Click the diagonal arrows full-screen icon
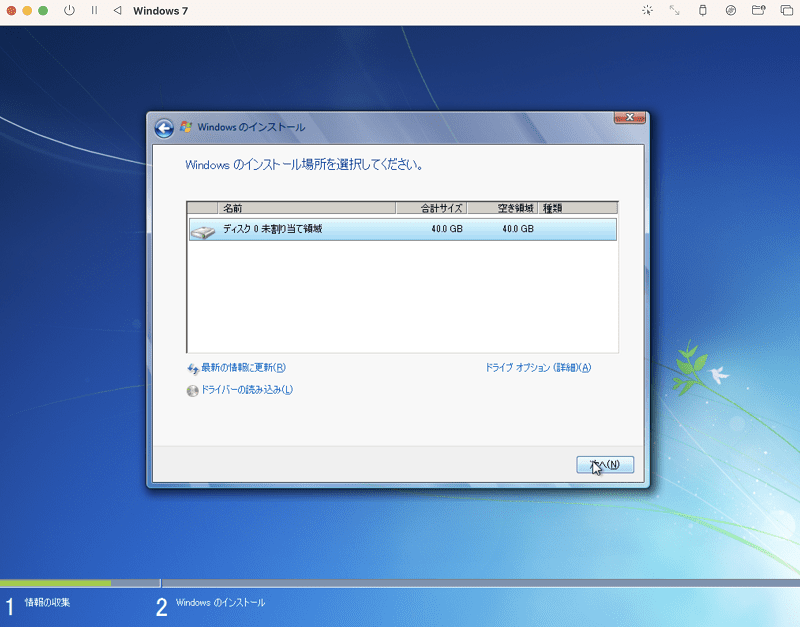The height and width of the screenshot is (627, 800). point(674,11)
